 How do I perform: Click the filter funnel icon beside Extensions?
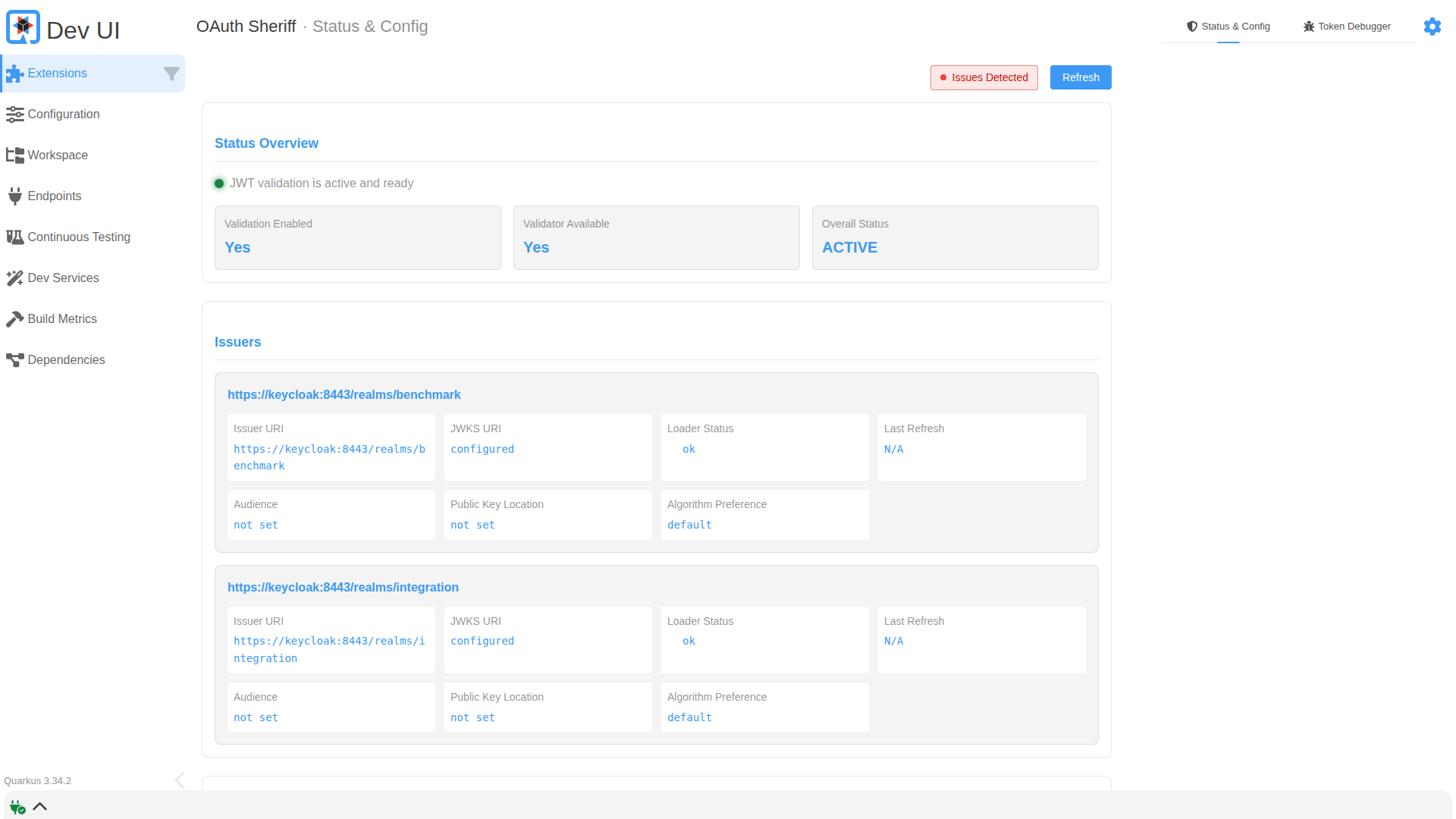click(171, 74)
